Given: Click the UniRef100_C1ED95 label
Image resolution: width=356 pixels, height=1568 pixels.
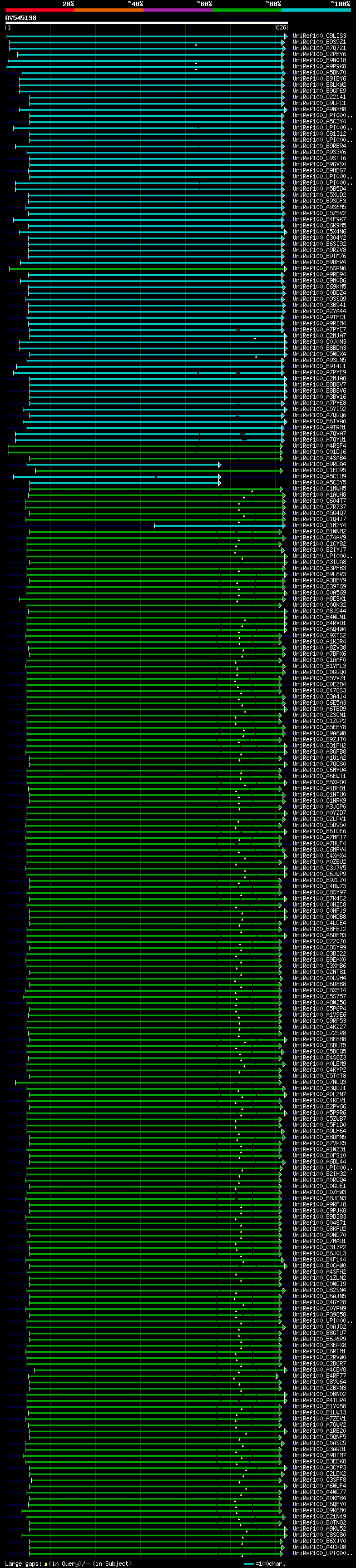Looking at the screenshot, I should coord(319,470).
